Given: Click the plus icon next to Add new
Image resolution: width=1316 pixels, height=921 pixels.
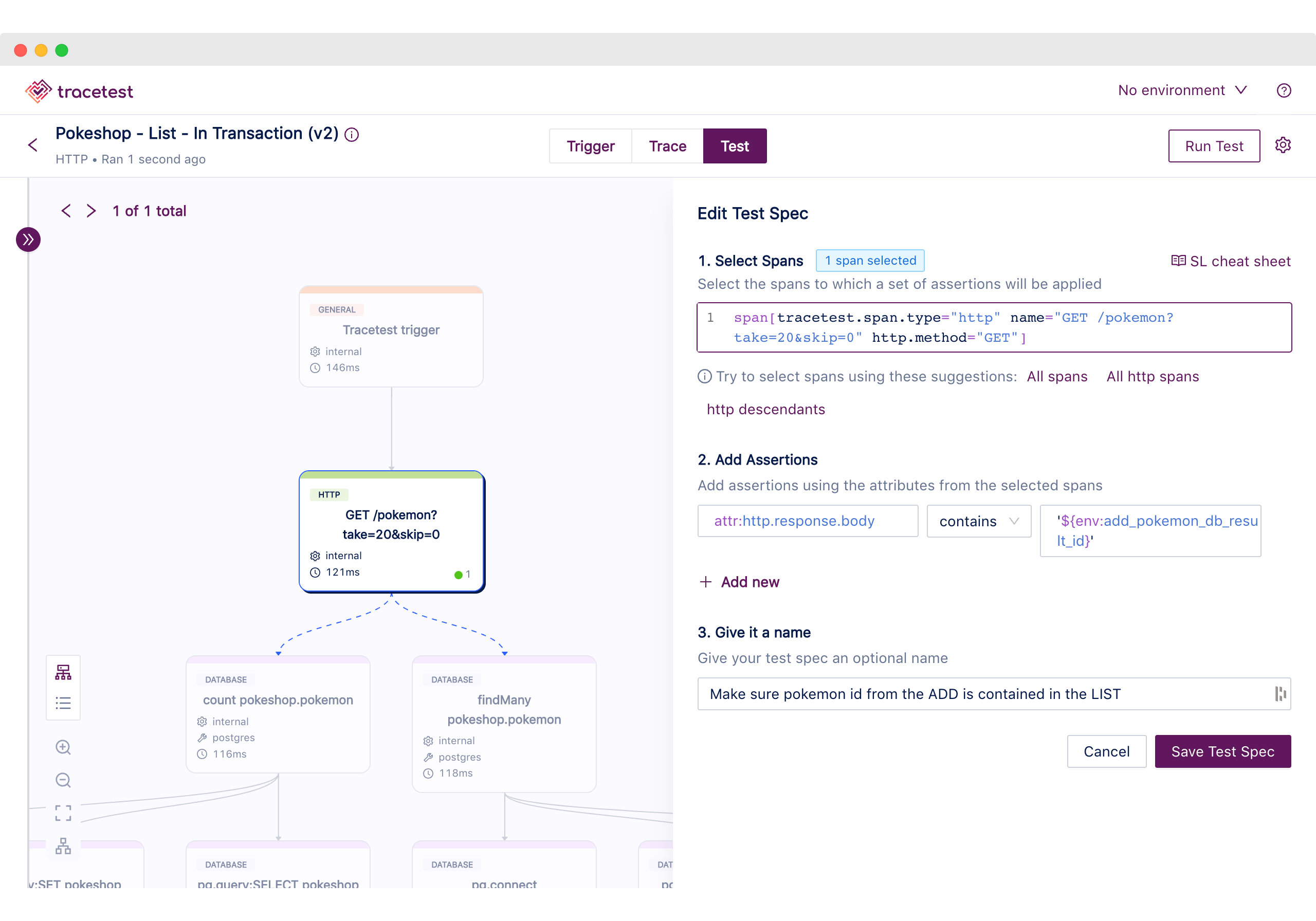Looking at the screenshot, I should (x=706, y=582).
